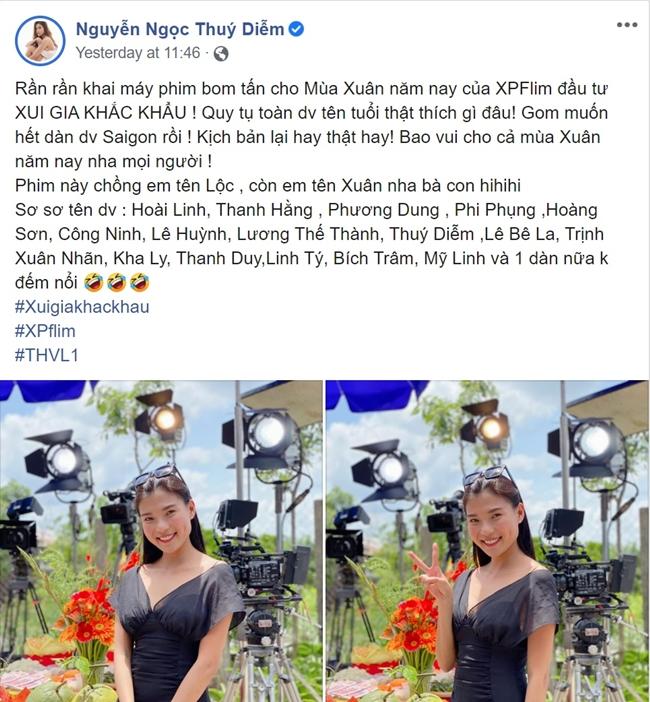Image resolution: width=650 pixels, height=702 pixels.
Task: Click the second laughing emoji
Action: (116, 283)
